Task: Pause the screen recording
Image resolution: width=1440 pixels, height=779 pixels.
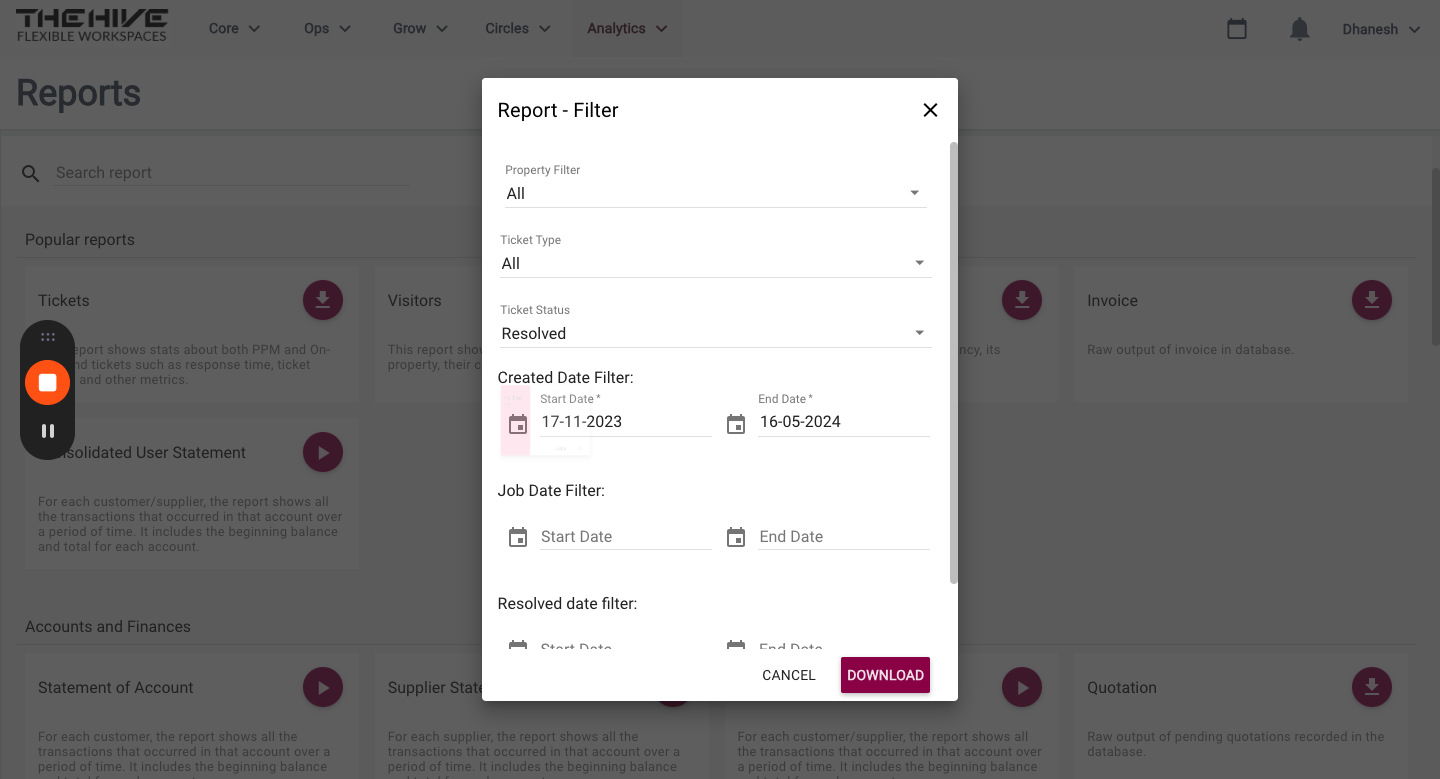Action: click(x=47, y=431)
